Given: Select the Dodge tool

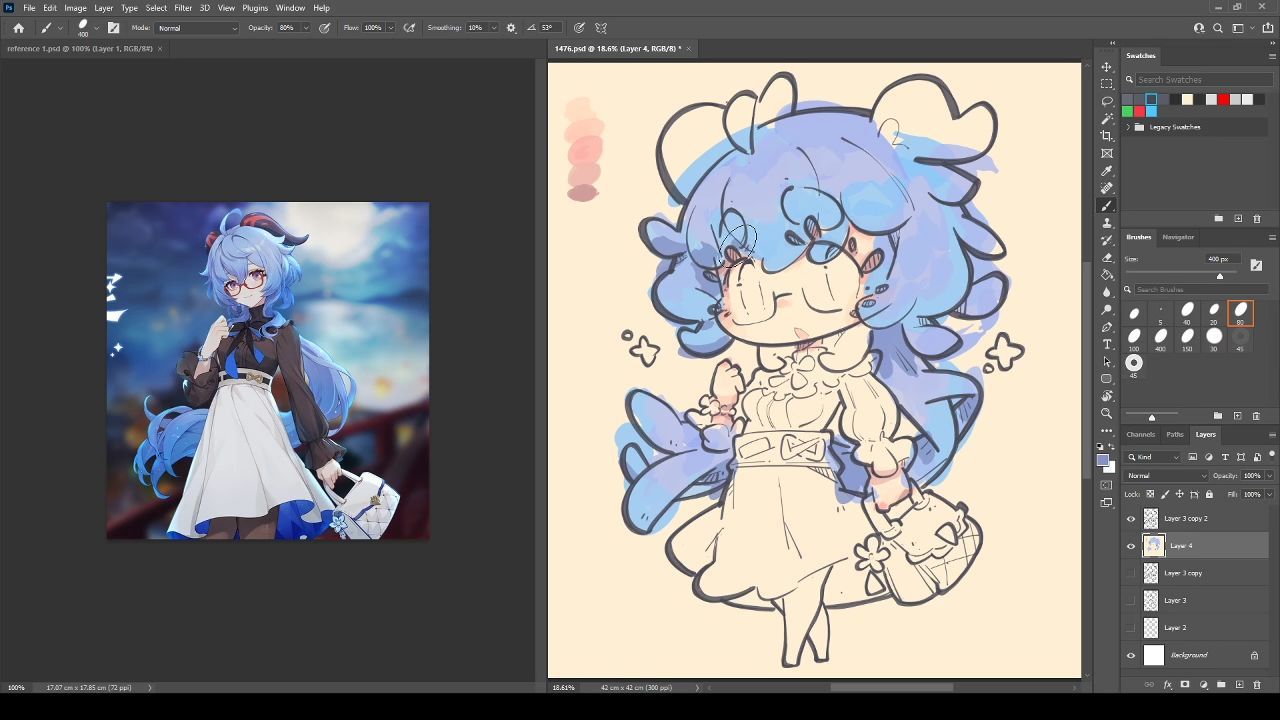Looking at the screenshot, I should (1107, 309).
